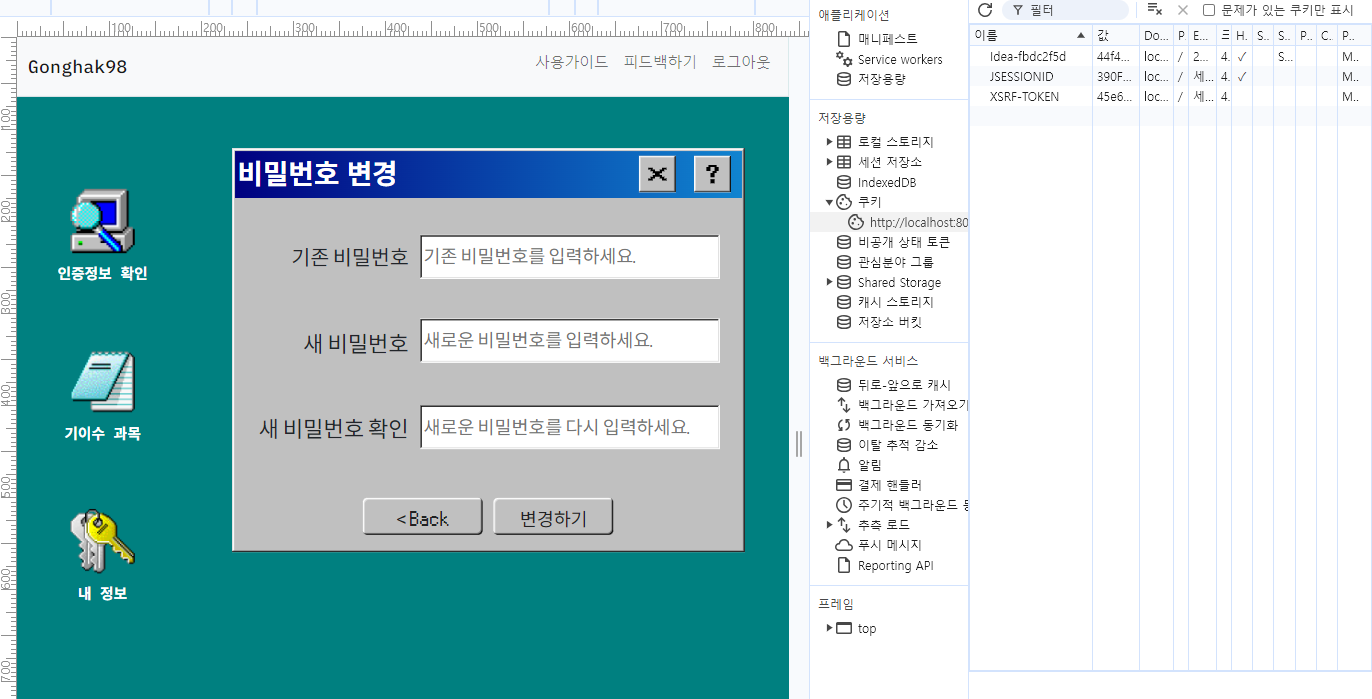
Task: Click the 피드백하기 nav link
Action: (x=660, y=62)
